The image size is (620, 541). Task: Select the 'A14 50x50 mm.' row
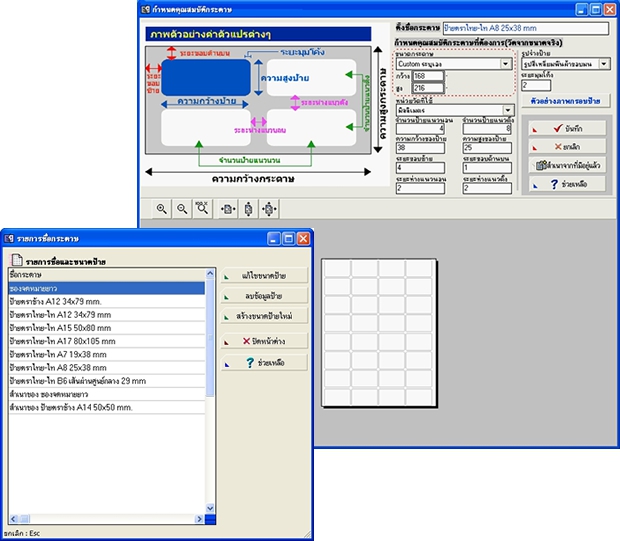coord(107,407)
